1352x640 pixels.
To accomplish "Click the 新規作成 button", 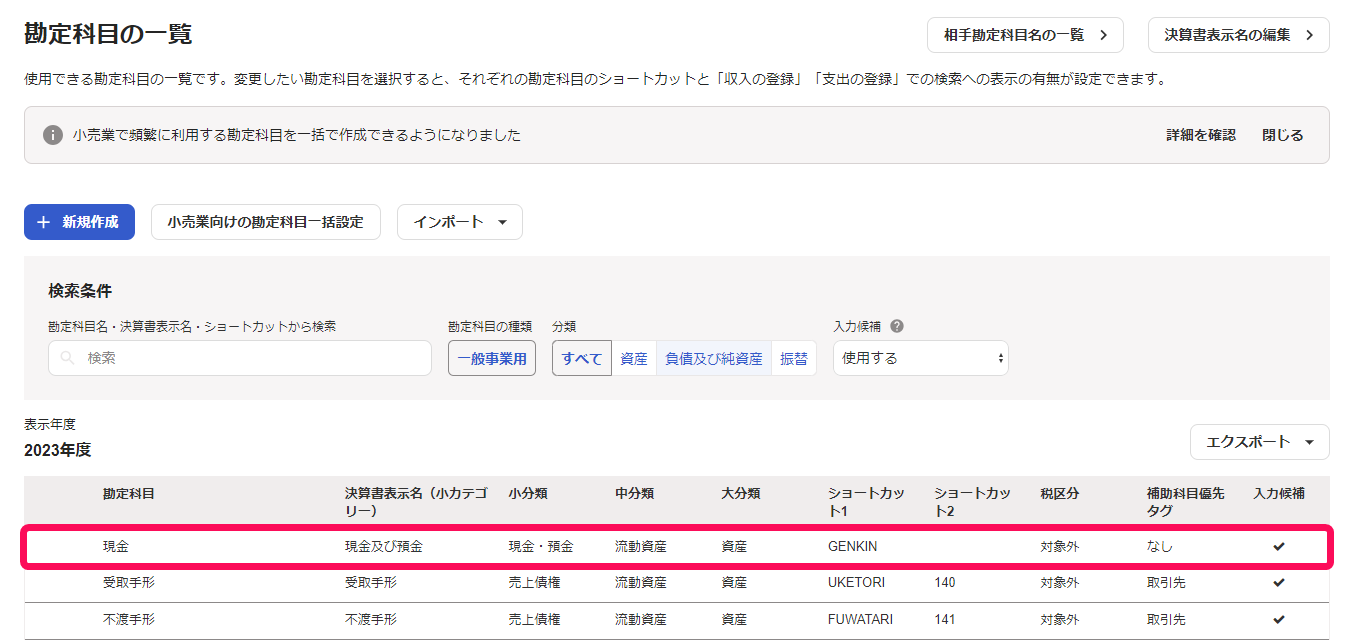I will tap(79, 222).
